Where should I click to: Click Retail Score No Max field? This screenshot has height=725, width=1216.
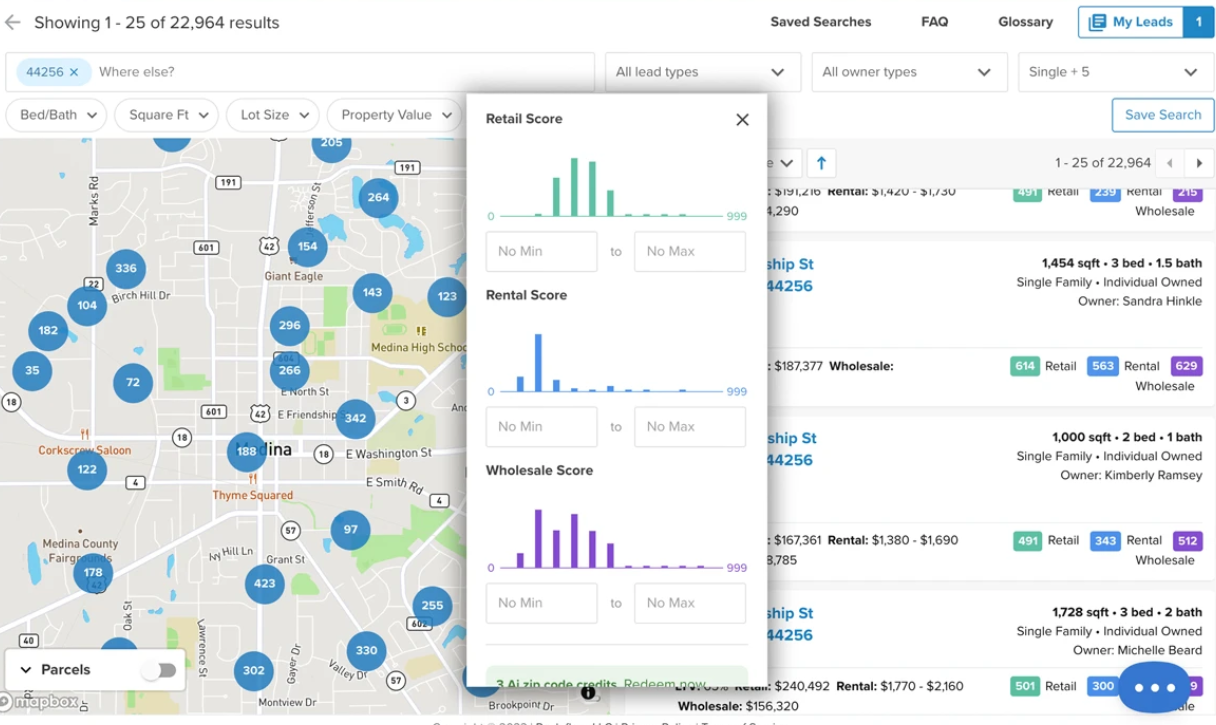click(690, 252)
